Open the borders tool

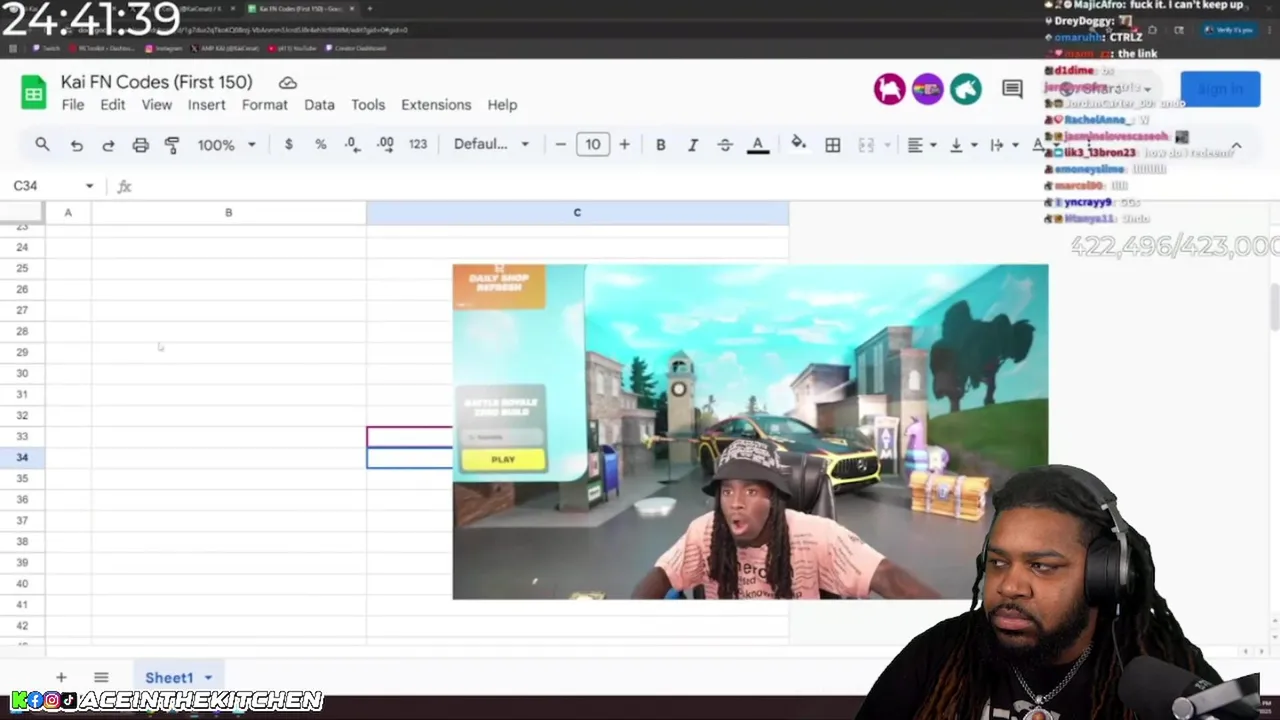point(832,145)
